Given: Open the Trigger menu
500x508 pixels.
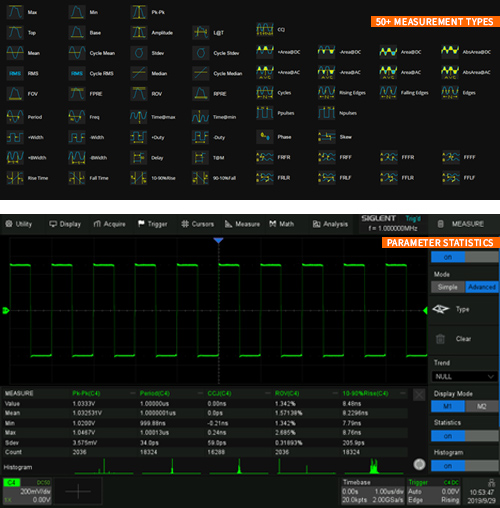Looking at the screenshot, I should (153, 224).
